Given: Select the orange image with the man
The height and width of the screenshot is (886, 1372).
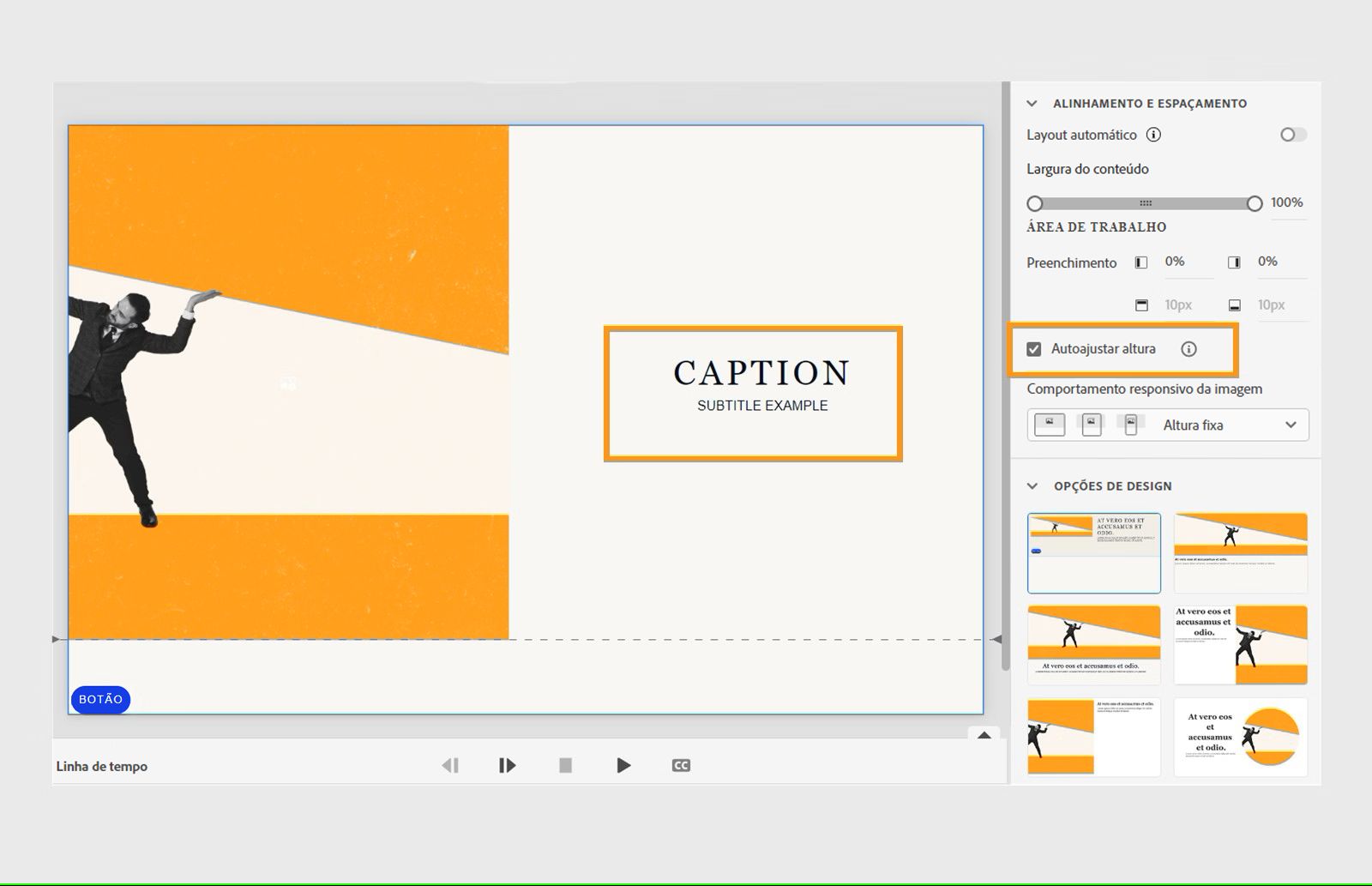Looking at the screenshot, I should pos(288,383).
